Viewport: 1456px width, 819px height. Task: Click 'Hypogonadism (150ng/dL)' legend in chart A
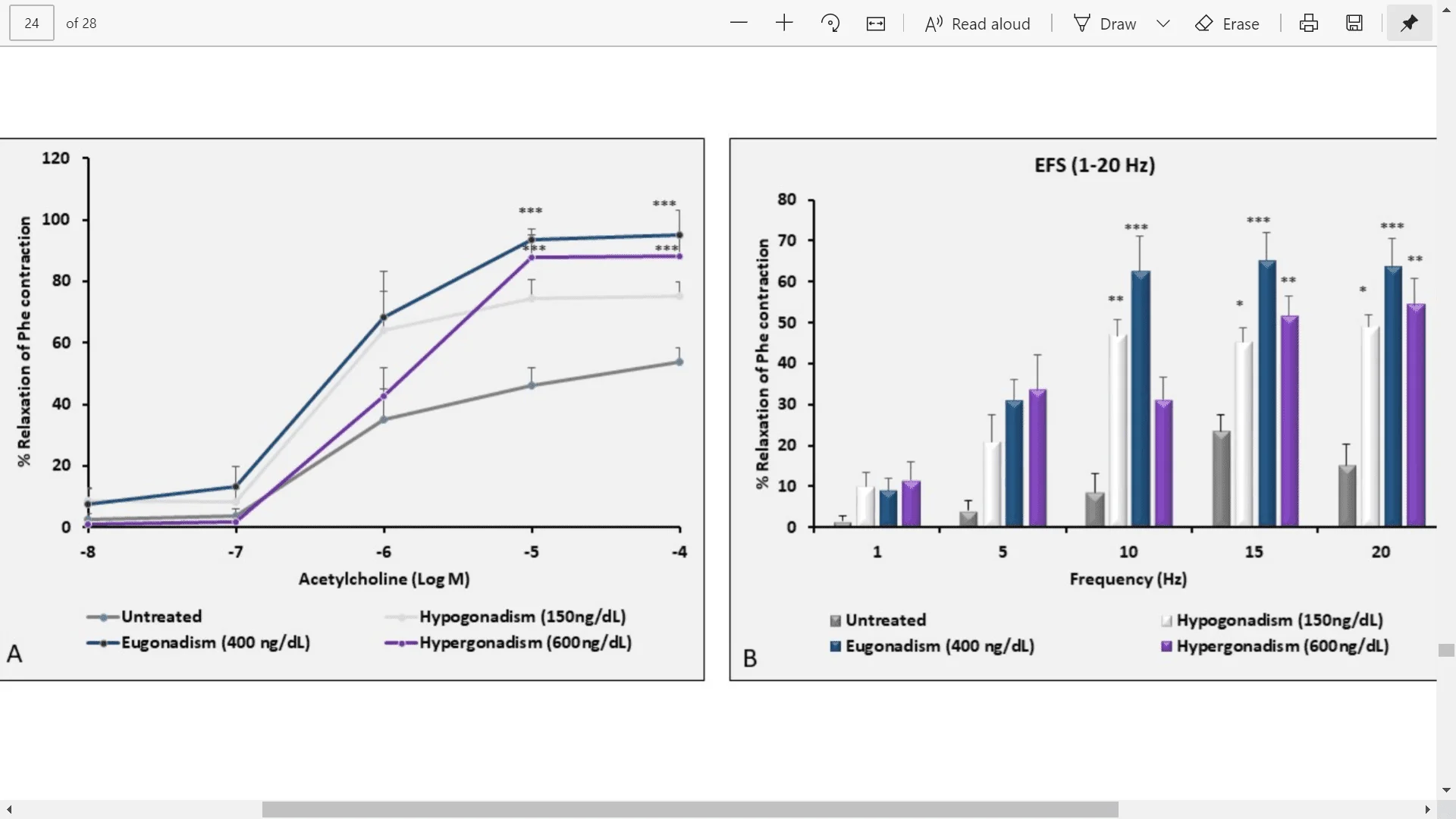(506, 617)
